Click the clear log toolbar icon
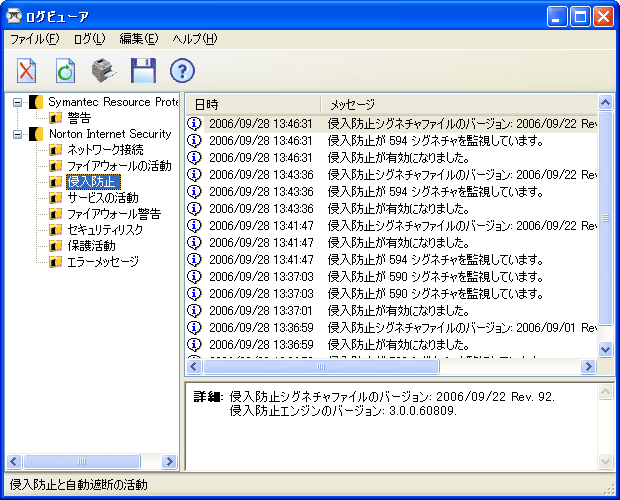620x500 pixels. click(x=26, y=71)
